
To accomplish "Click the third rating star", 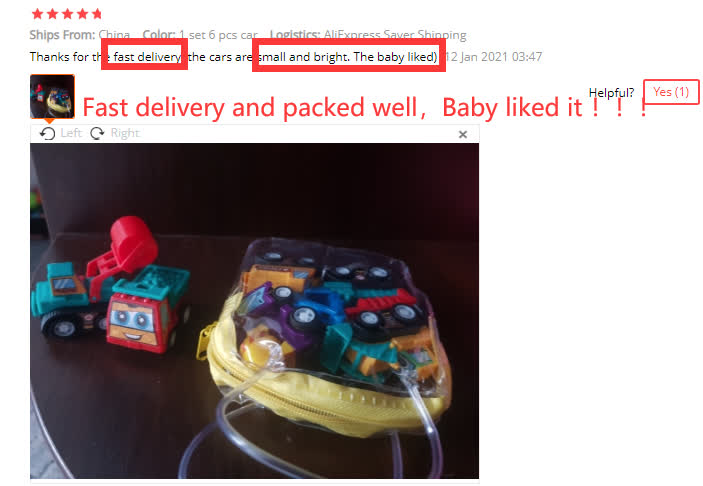I will click(68, 14).
